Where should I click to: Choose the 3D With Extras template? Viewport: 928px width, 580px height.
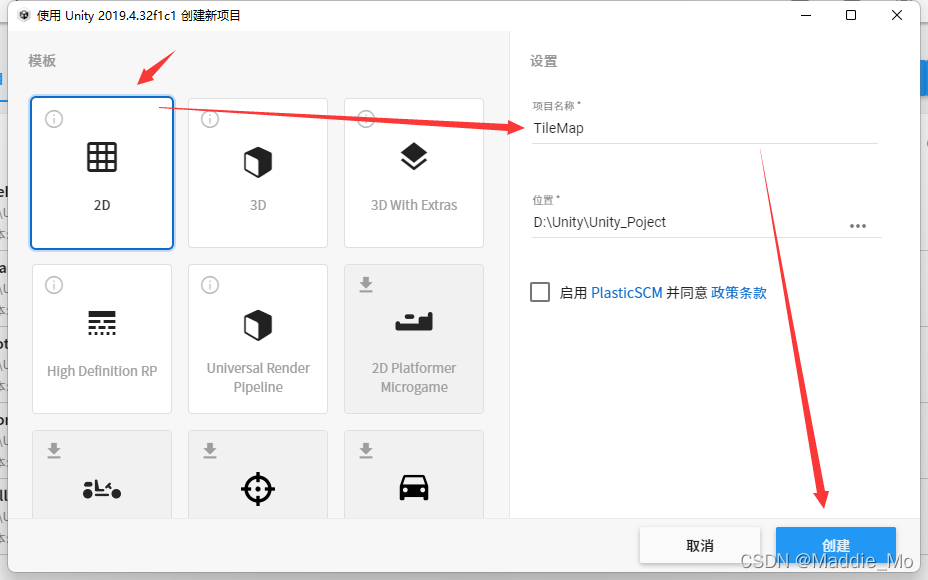tap(414, 173)
